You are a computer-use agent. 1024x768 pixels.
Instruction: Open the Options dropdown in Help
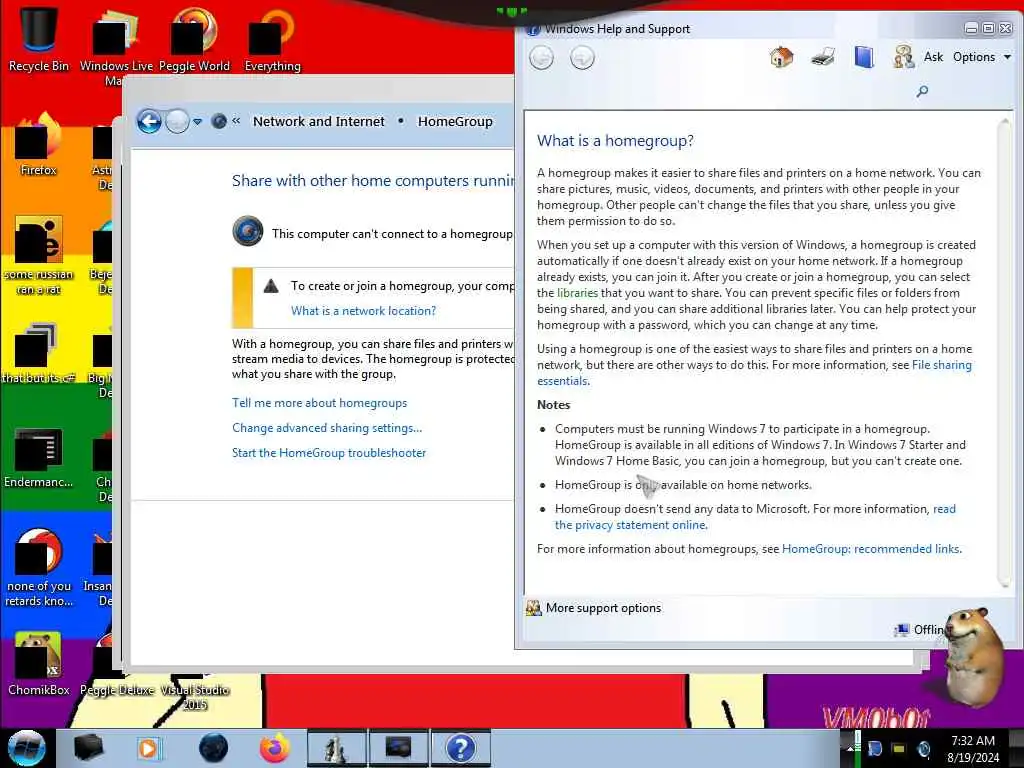coord(982,57)
